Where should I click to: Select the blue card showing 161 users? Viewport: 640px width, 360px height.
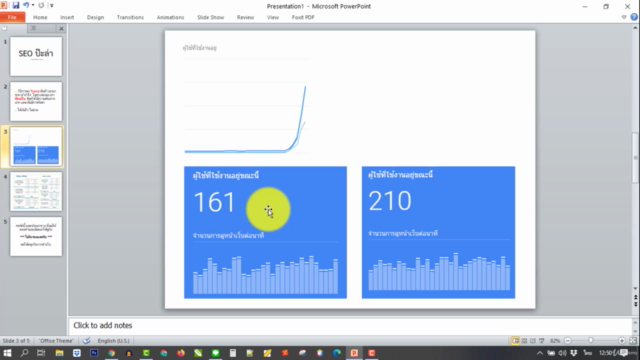265,232
